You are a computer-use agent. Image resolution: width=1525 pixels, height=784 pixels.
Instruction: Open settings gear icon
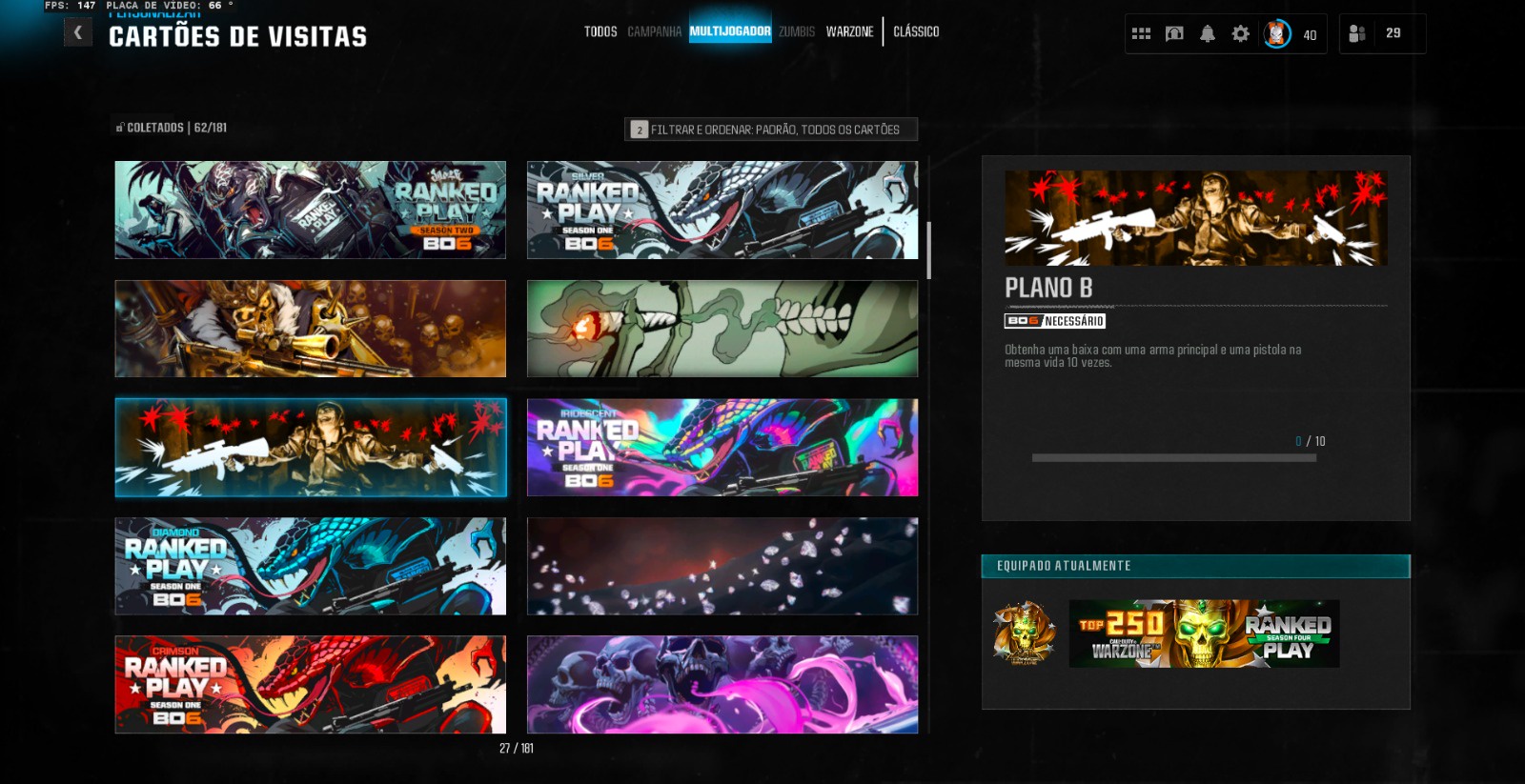[1240, 34]
